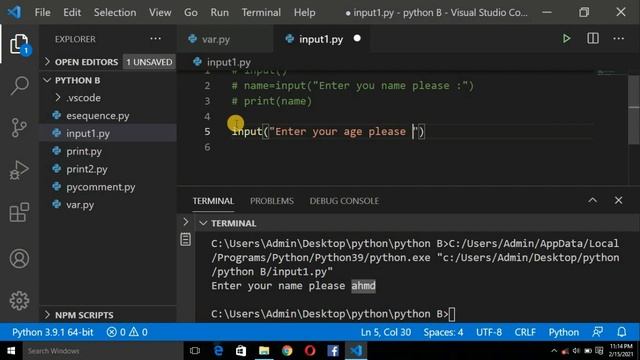Open the Explorer view in activity bar
The image size is (640, 360).
[19, 44]
